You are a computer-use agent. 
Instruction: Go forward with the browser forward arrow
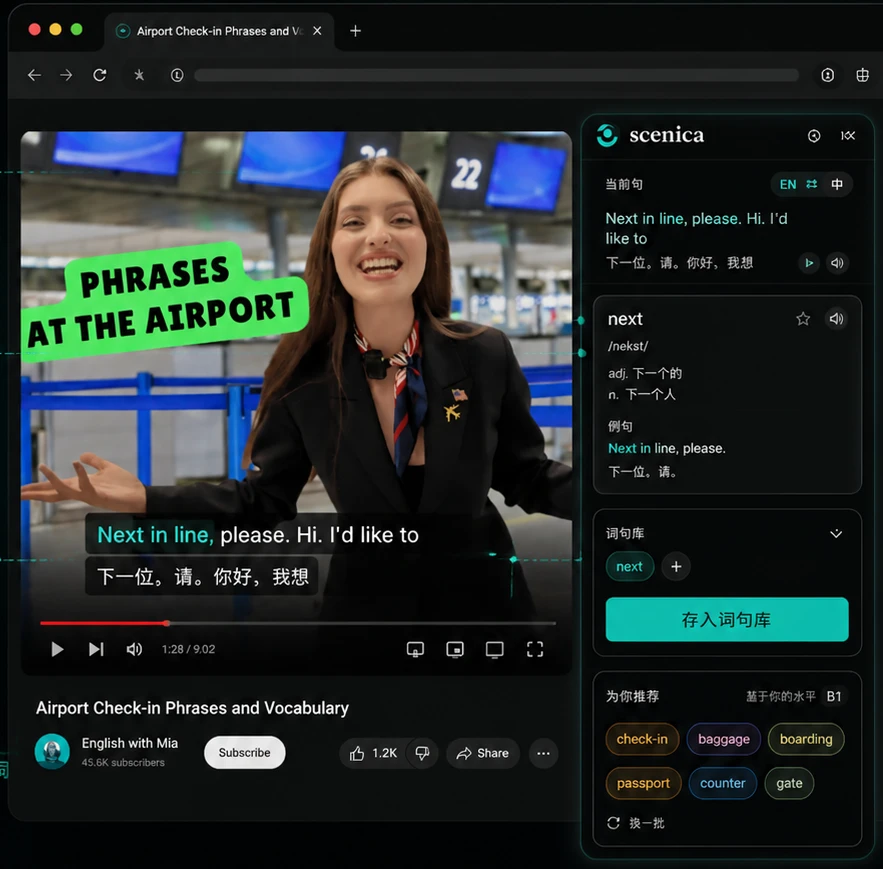66,75
